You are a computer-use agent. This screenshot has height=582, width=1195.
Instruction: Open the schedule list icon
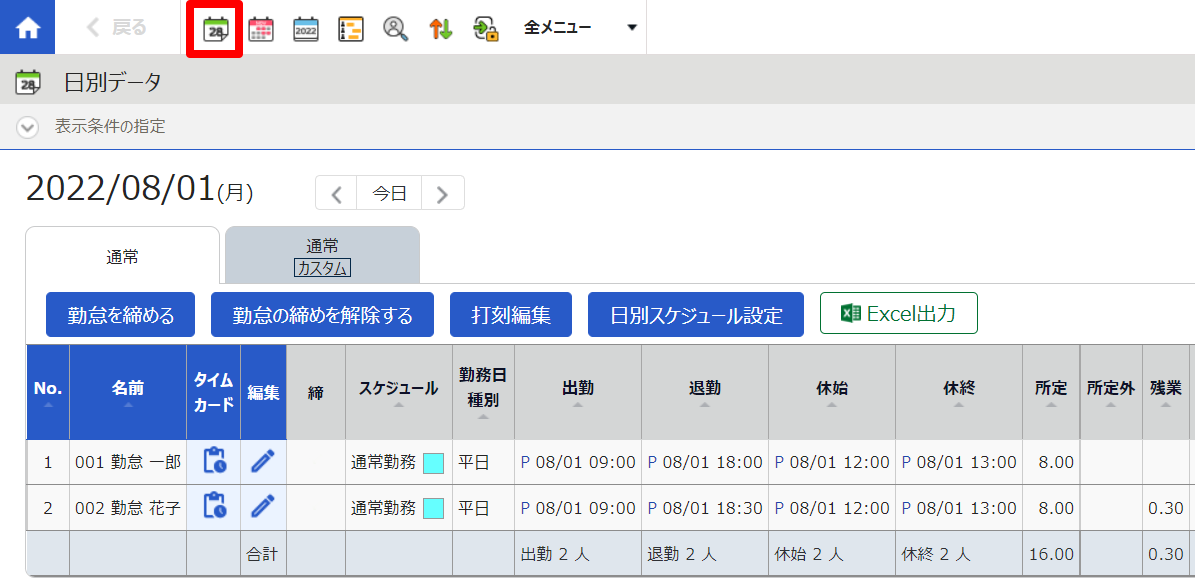(351, 29)
